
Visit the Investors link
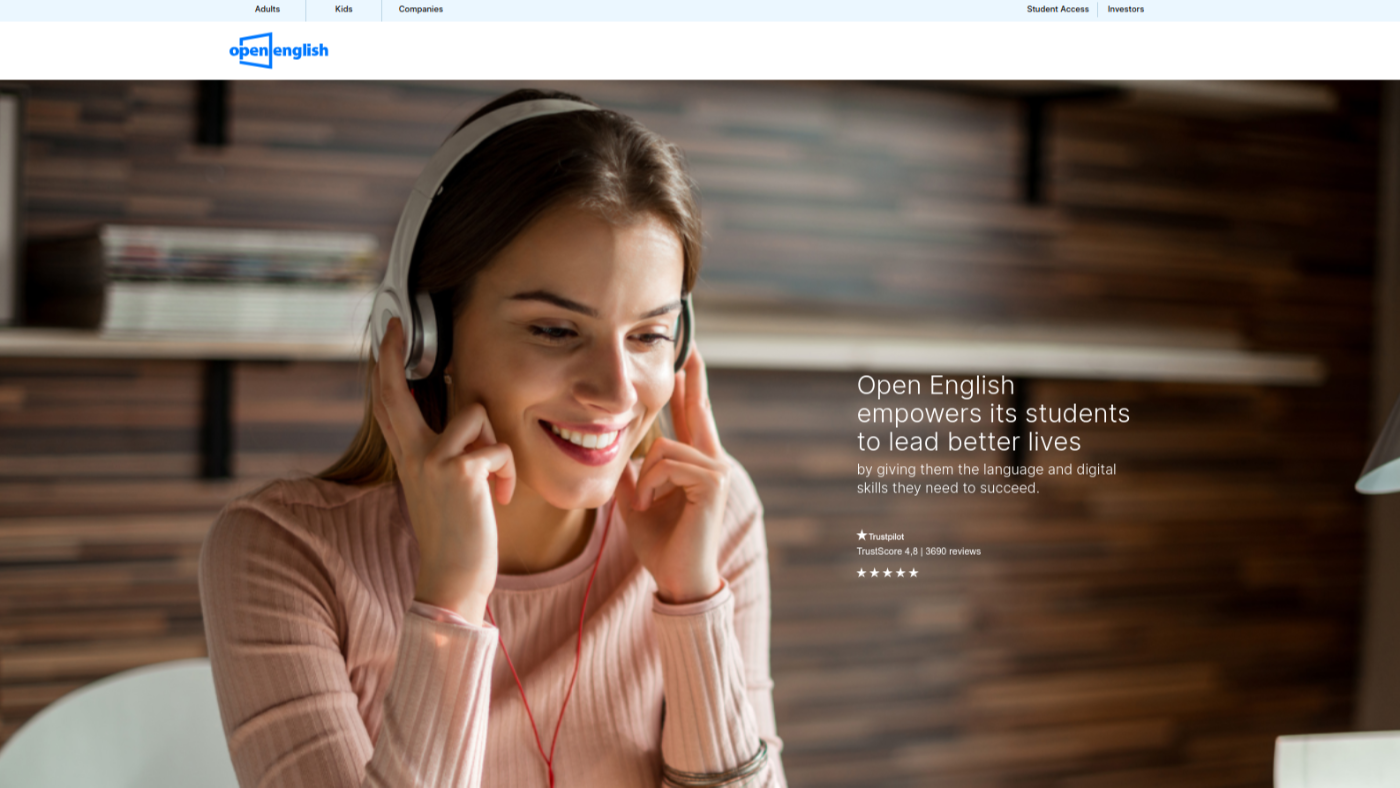pyautogui.click(x=1125, y=10)
